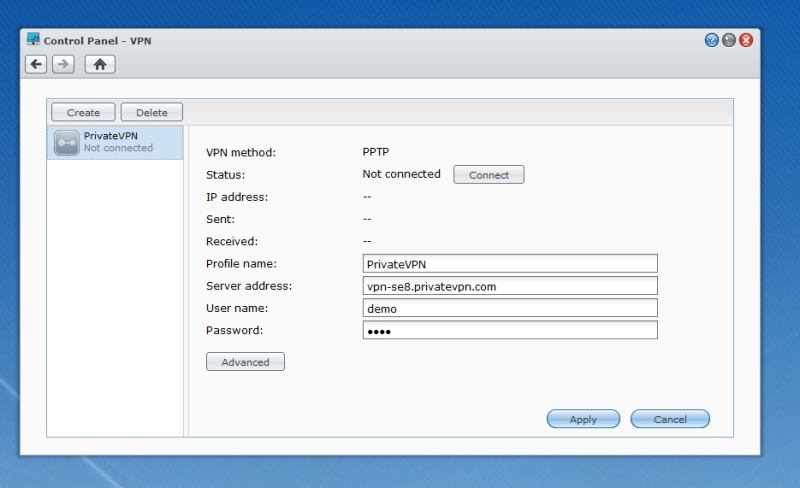Screen dimensions: 800x488
Task: Click inside the User name field
Action: 510,308
